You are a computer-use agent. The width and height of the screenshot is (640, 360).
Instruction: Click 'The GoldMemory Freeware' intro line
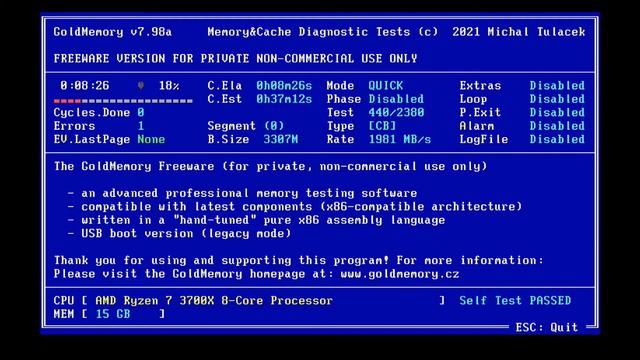[x=270, y=167]
